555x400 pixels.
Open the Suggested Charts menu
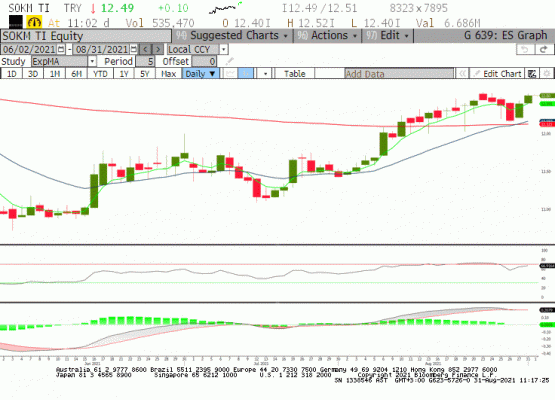tap(234, 36)
